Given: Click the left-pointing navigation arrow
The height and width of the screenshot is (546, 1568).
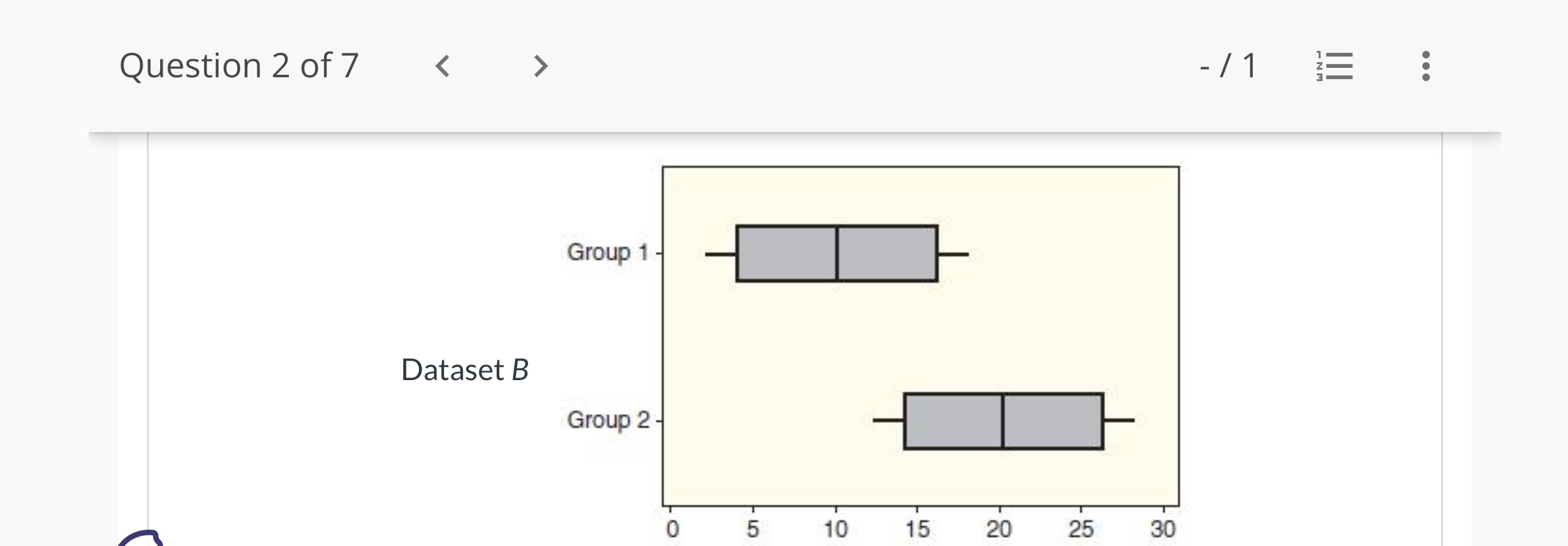Looking at the screenshot, I should click(x=443, y=67).
